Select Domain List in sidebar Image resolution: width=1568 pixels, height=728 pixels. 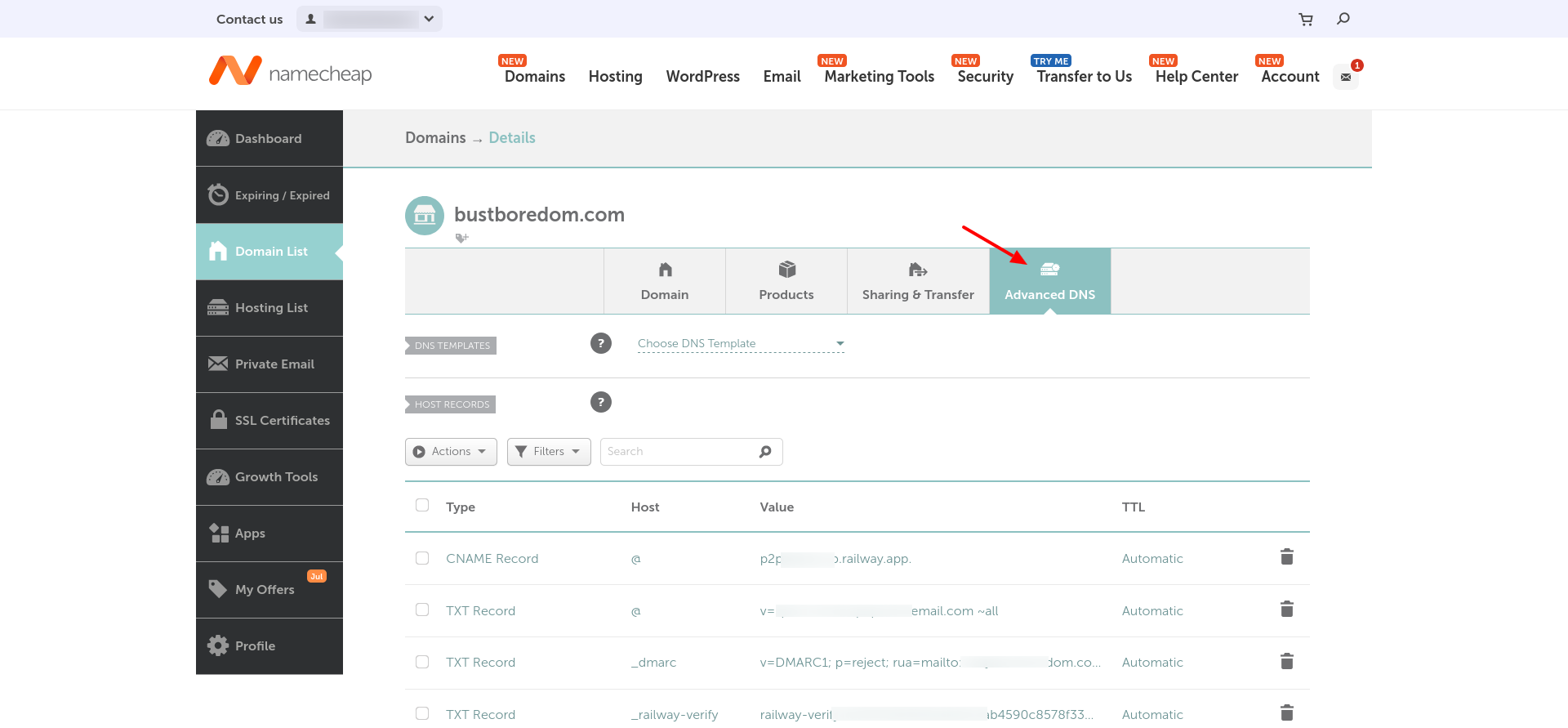[x=269, y=251]
